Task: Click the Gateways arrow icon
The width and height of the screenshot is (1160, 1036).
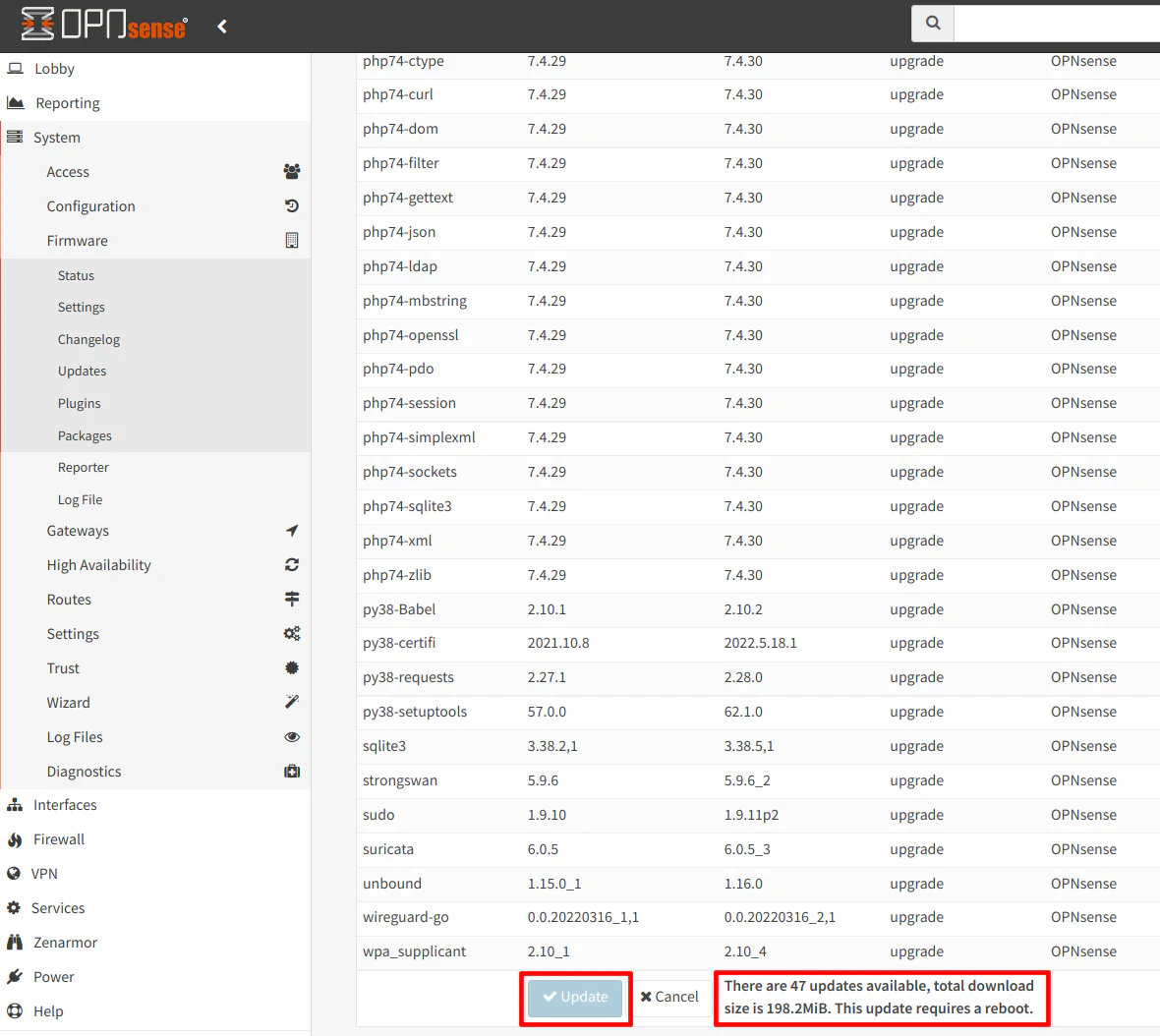Action: 292,531
